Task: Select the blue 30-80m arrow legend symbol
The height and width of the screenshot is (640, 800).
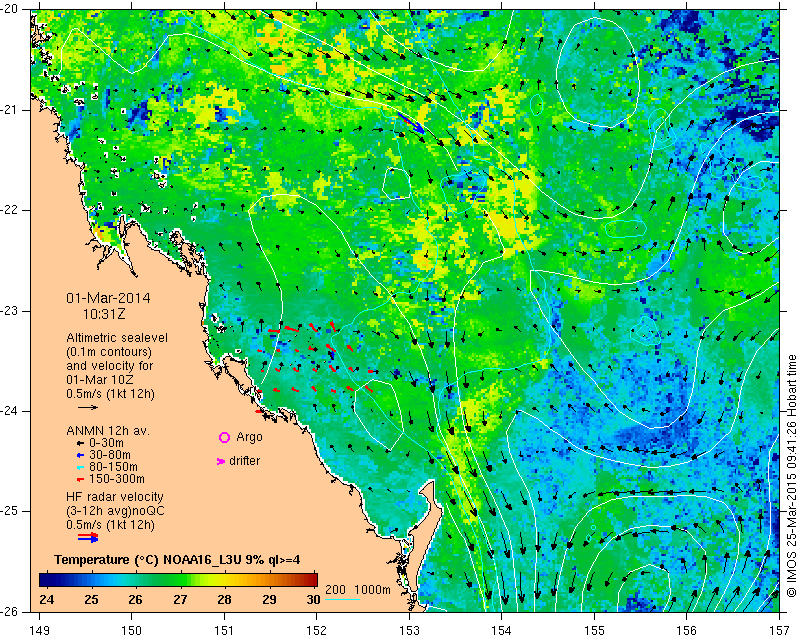Action: tap(80, 455)
